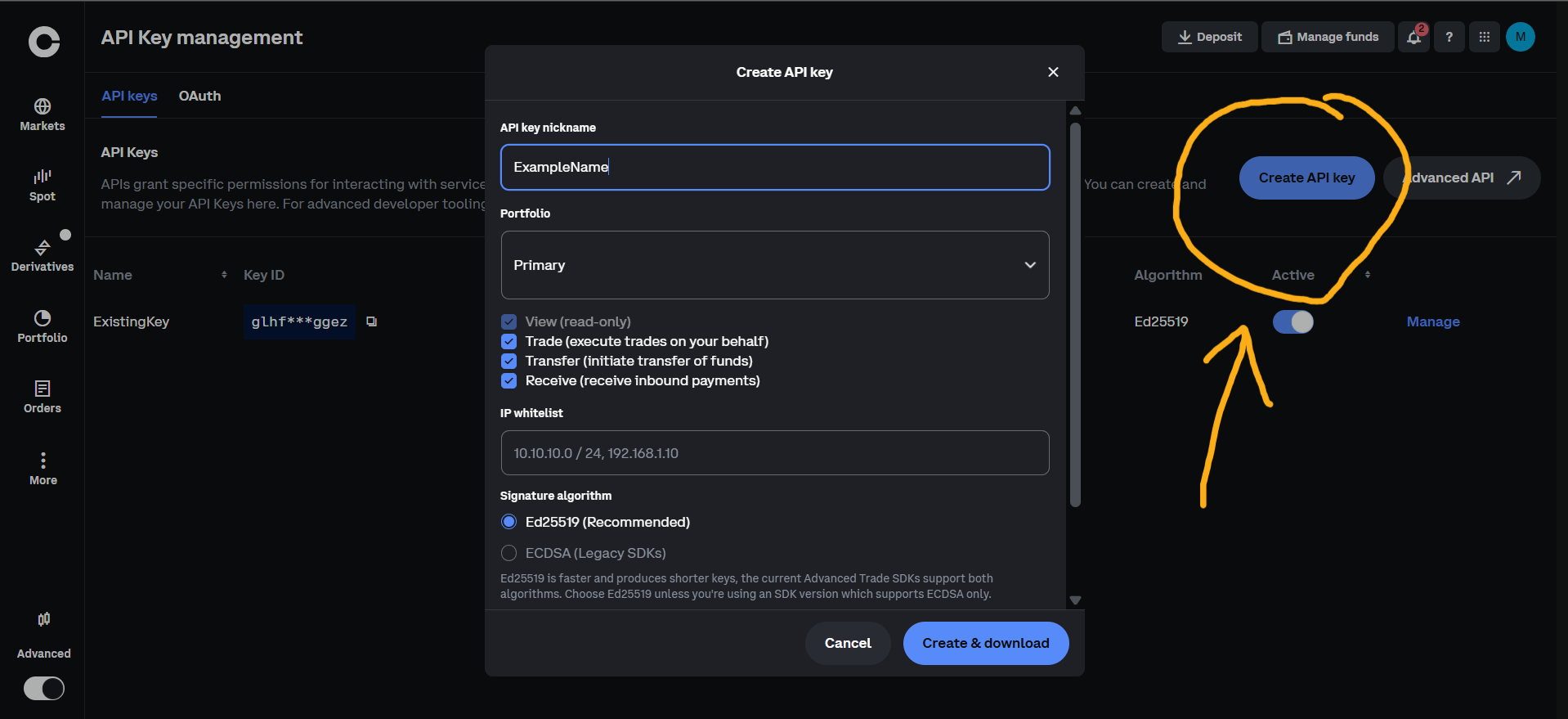The image size is (1568, 719).
Task: Open Derivatives from the sidebar
Action: 43,256
